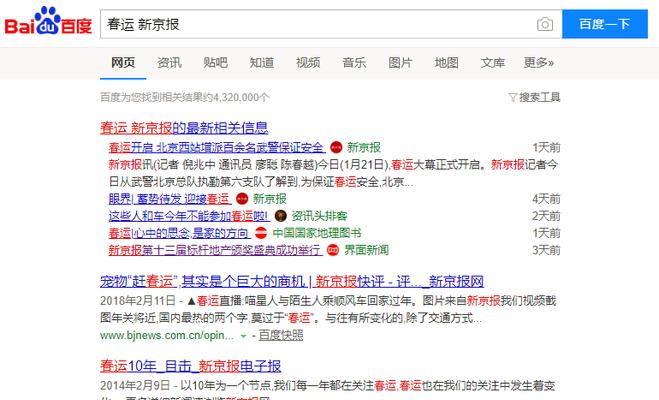
Task: Click the 百度一下 search button
Action: 605,24
